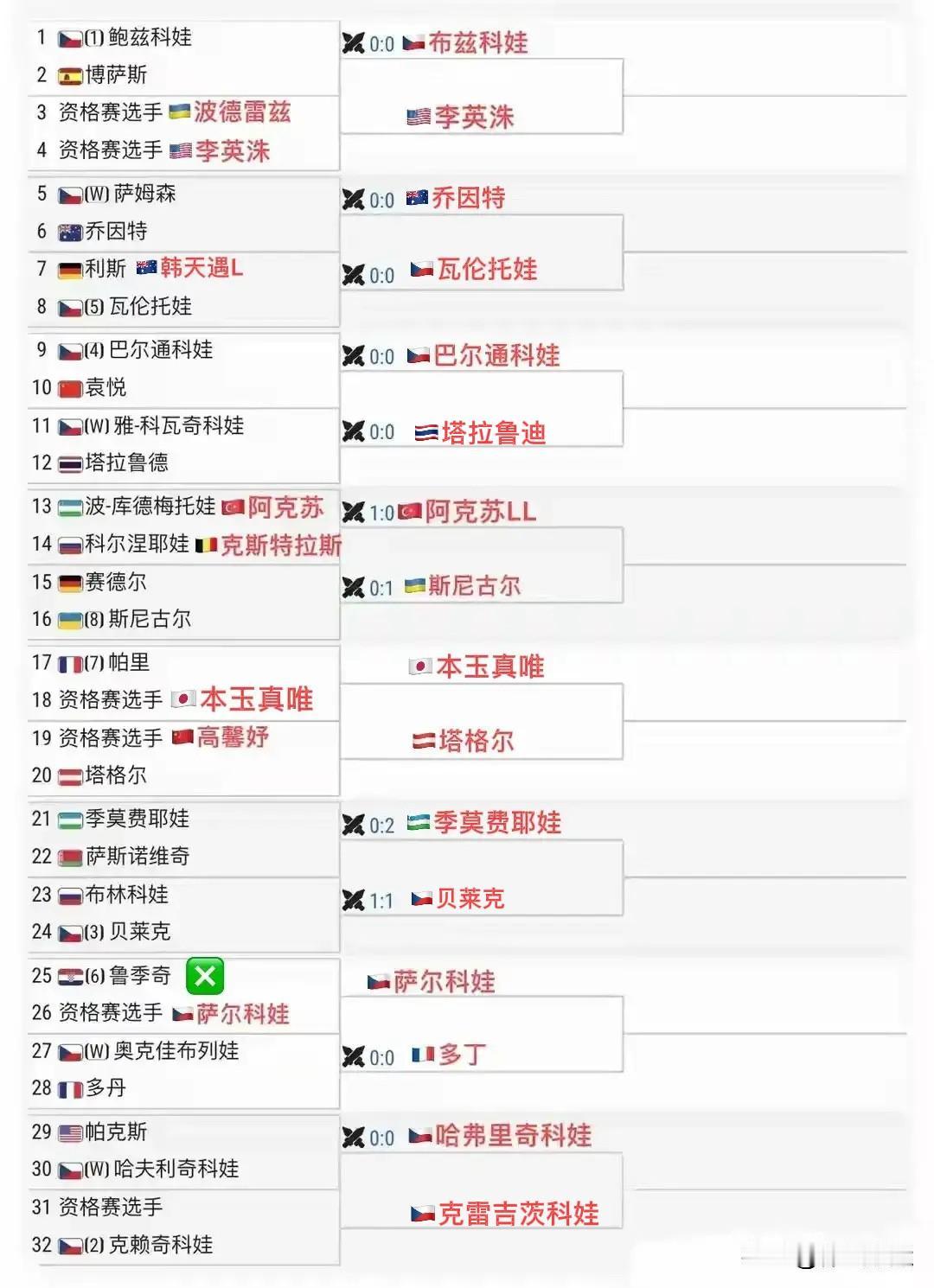The width and height of the screenshot is (934, 1288).
Task: Click the head-to-head icon beside 斯尼古尔 0:1
Action: tap(353, 588)
